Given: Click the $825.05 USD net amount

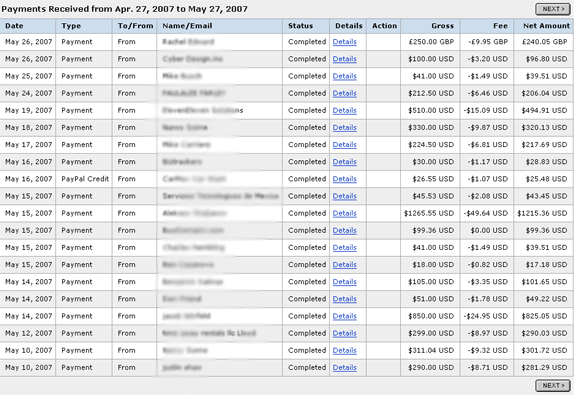Looking at the screenshot, I should pos(545,316).
